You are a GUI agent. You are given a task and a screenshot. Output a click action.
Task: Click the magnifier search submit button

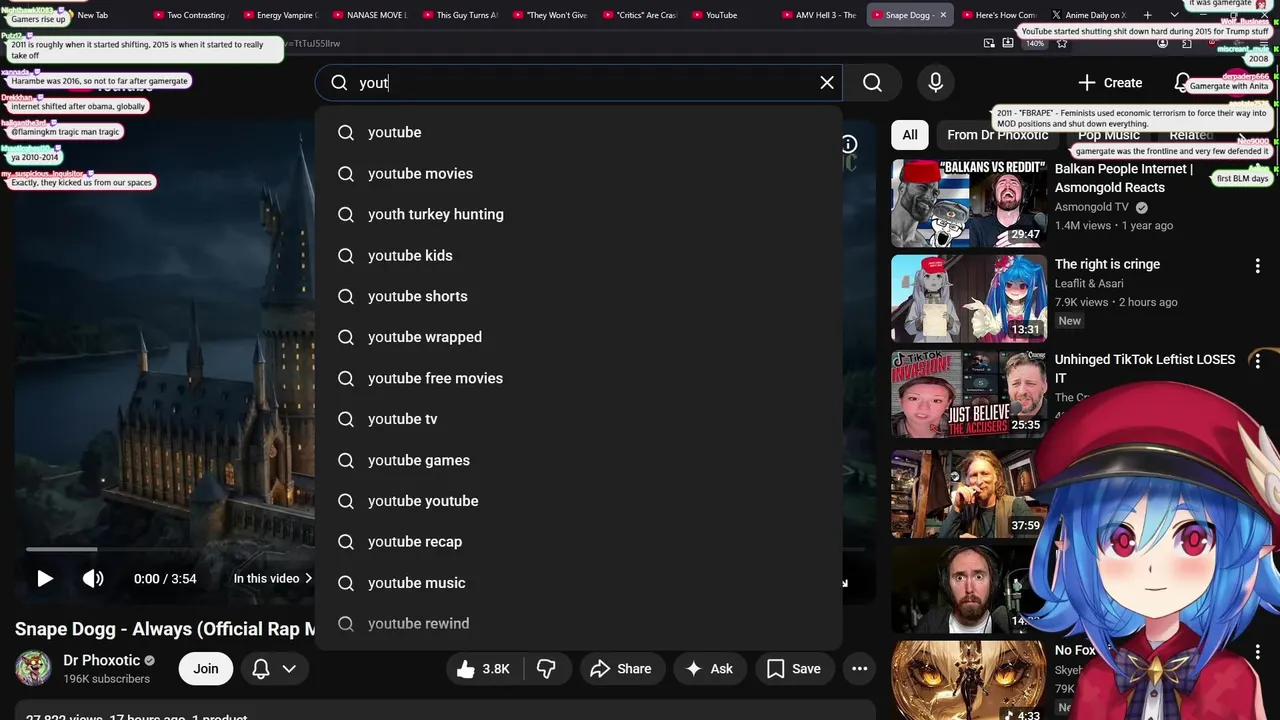tap(872, 83)
